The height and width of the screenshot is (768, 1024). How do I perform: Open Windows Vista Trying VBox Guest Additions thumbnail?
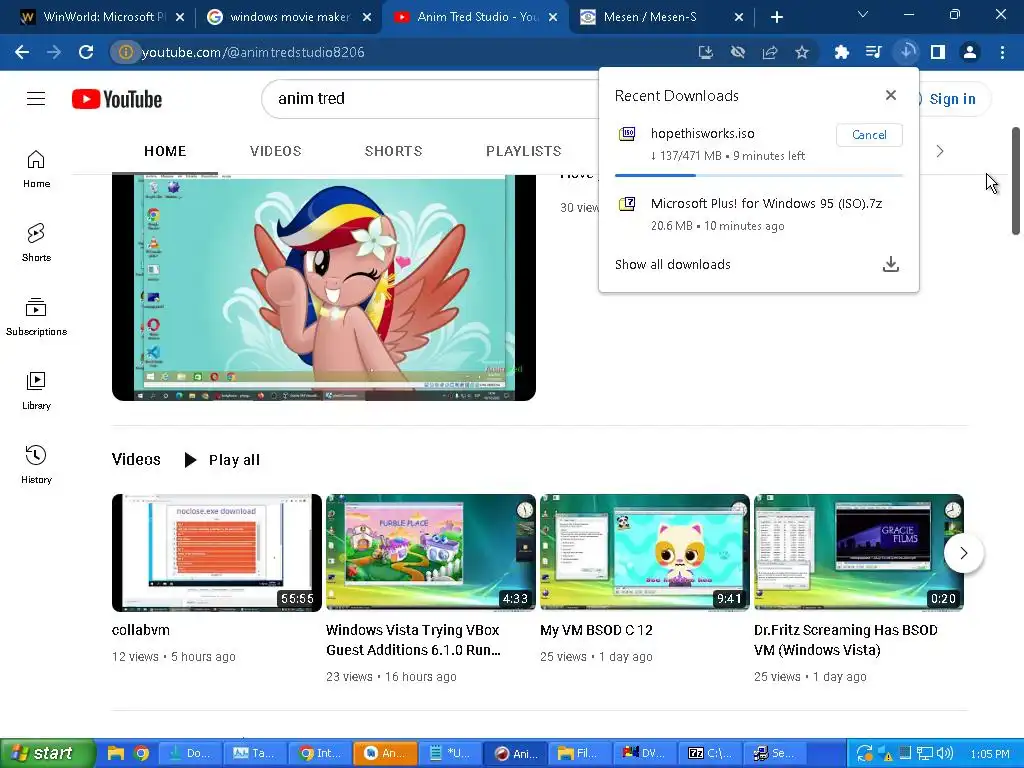(431, 552)
